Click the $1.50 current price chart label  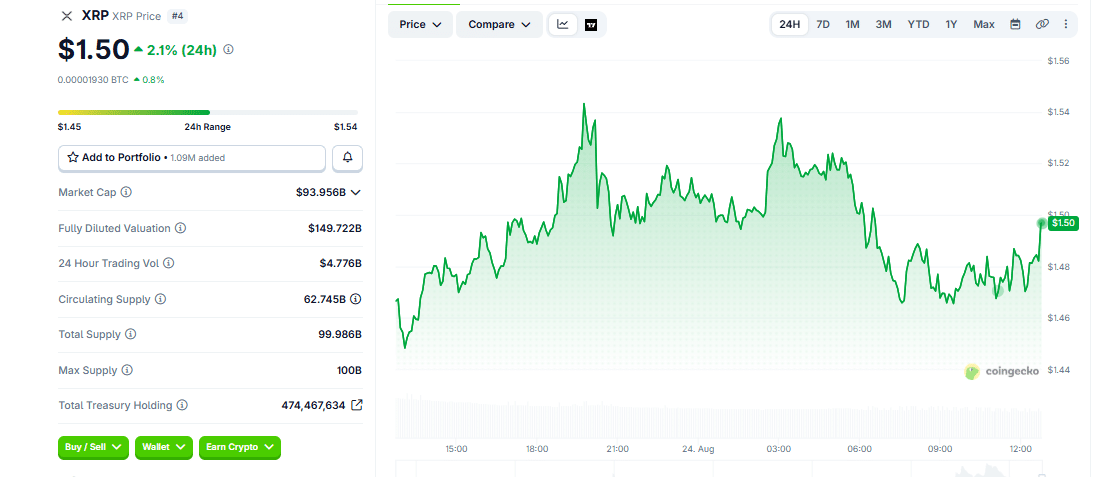pos(1064,223)
